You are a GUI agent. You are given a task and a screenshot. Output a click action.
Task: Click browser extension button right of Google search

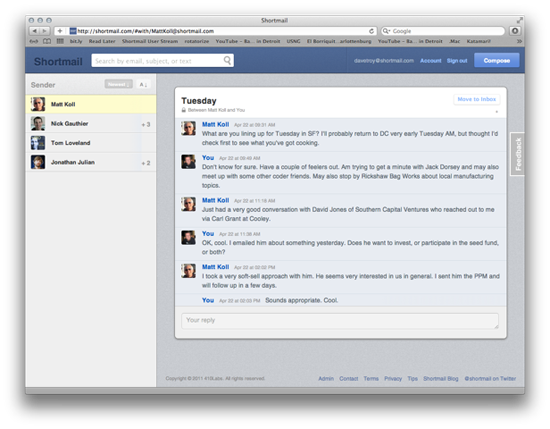515,31
